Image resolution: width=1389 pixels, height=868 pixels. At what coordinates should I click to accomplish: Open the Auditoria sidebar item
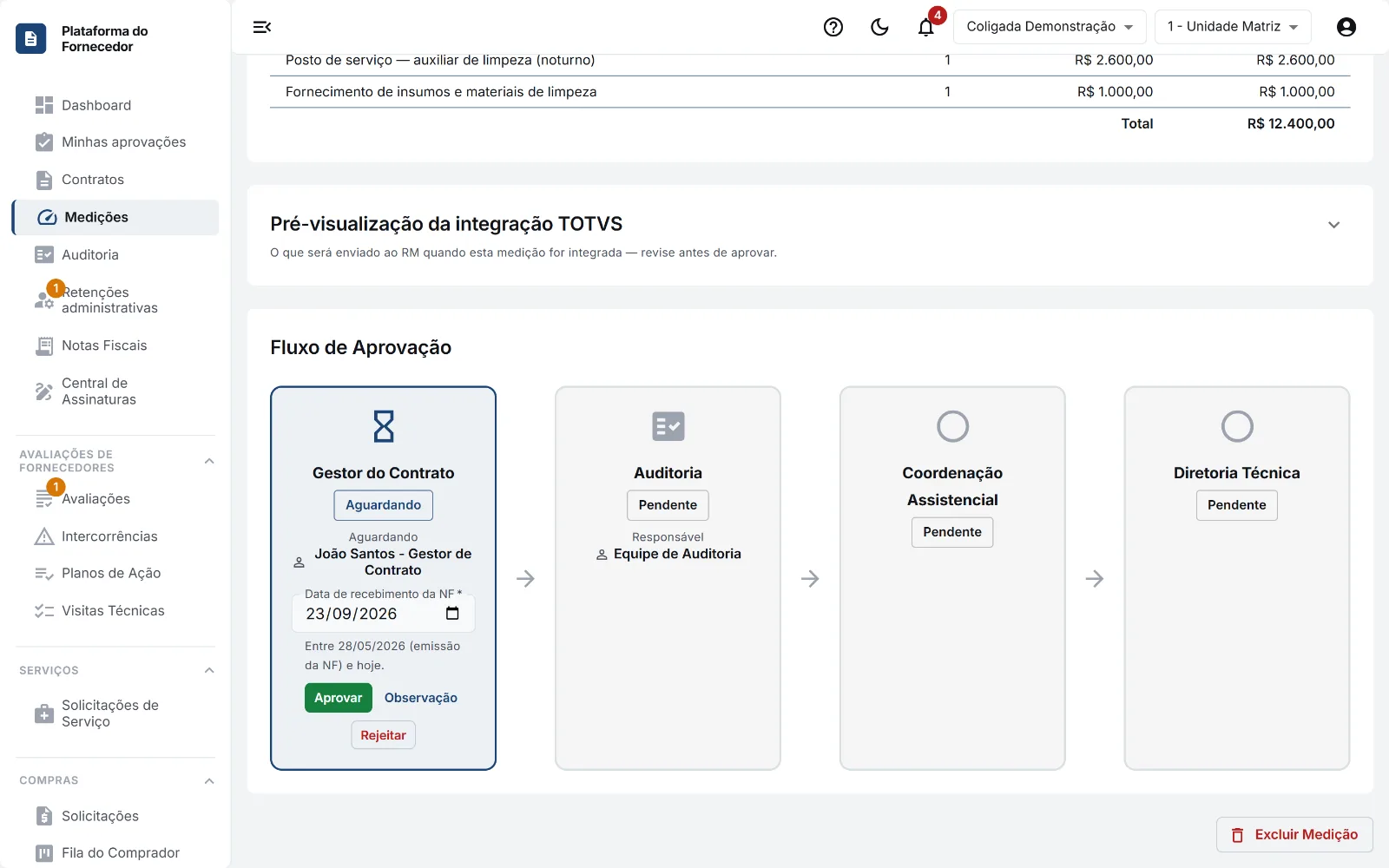point(115,254)
